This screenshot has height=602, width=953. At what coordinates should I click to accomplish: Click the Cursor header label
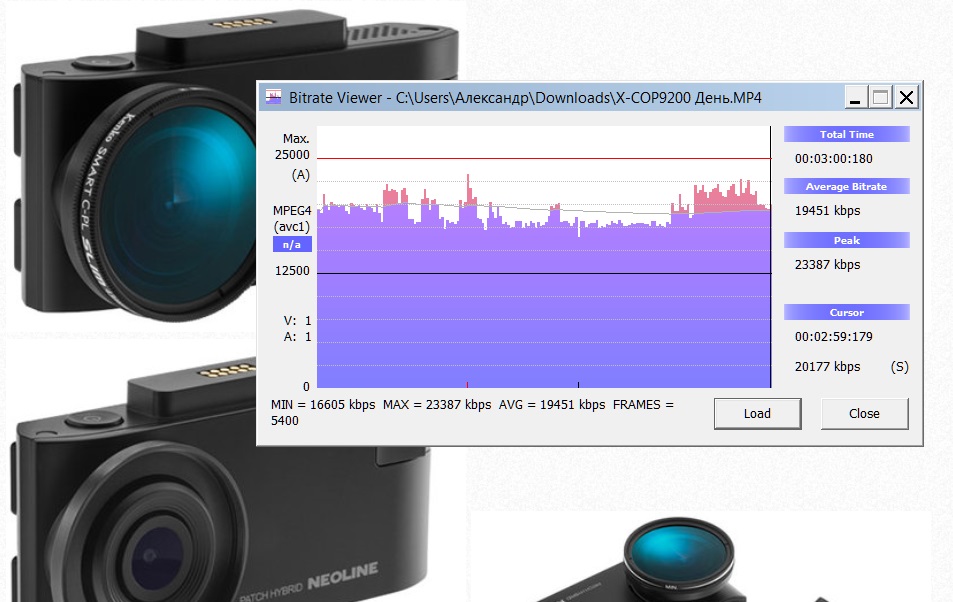(x=846, y=312)
